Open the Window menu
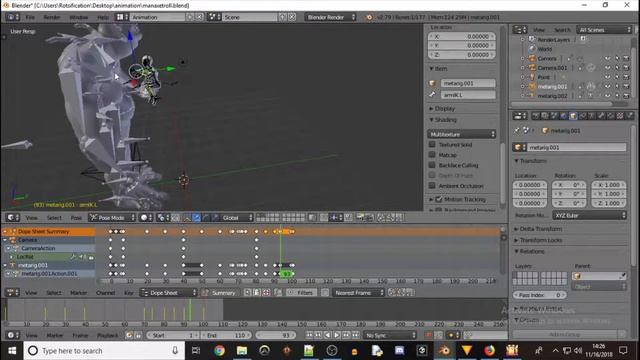Screen dimensions: 640x360 click(79, 17)
